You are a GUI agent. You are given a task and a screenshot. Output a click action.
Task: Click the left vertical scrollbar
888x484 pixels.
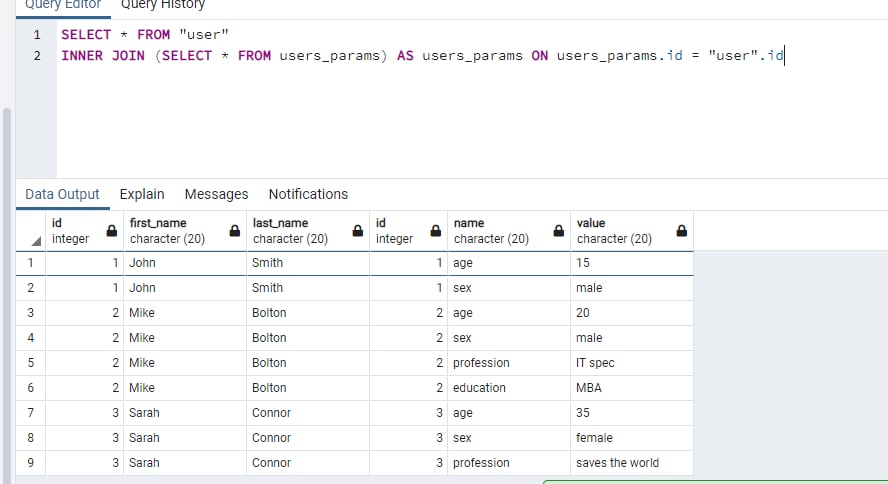tap(7, 294)
